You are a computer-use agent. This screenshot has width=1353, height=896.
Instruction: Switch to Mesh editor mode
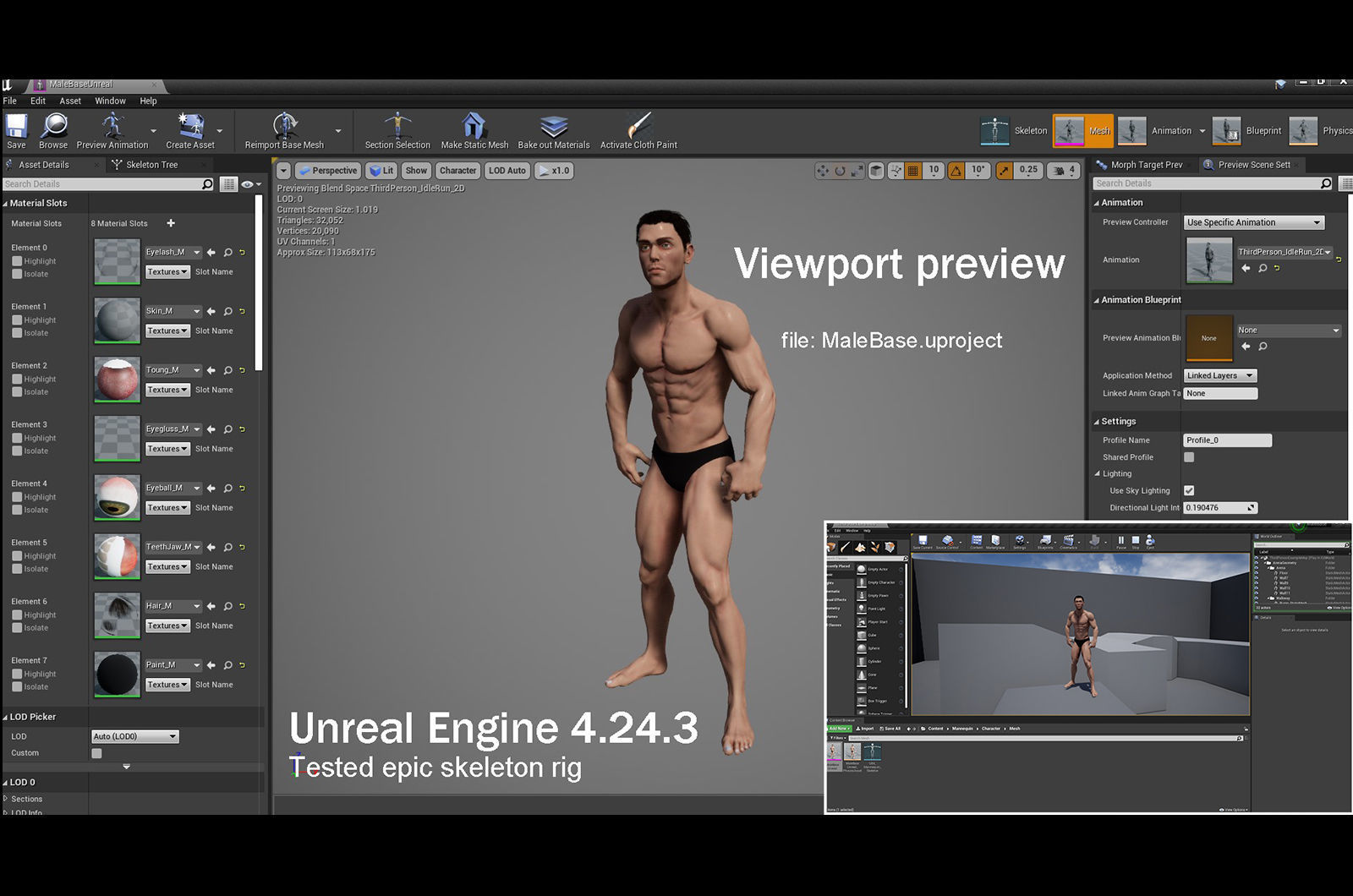coord(1082,131)
